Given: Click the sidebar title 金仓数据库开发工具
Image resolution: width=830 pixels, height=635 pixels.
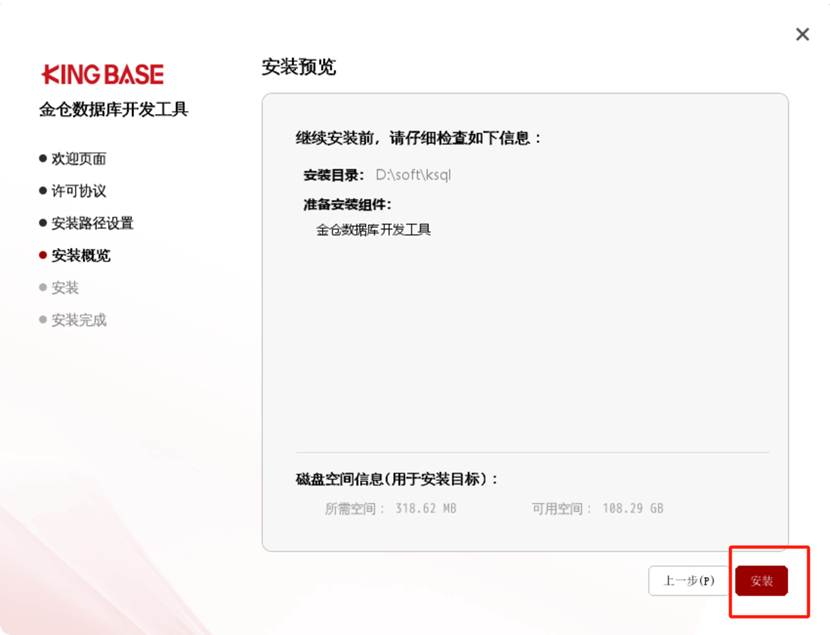Looking at the screenshot, I should pos(114,109).
